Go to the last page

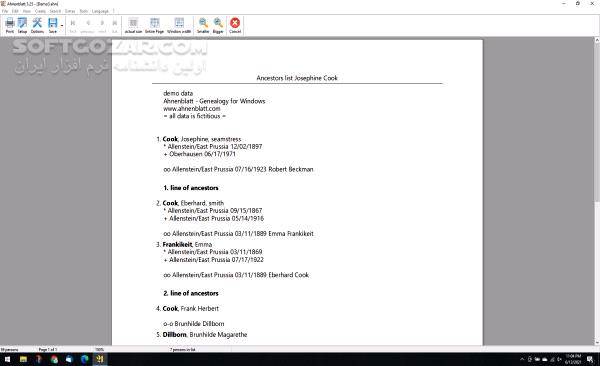pos(114,25)
